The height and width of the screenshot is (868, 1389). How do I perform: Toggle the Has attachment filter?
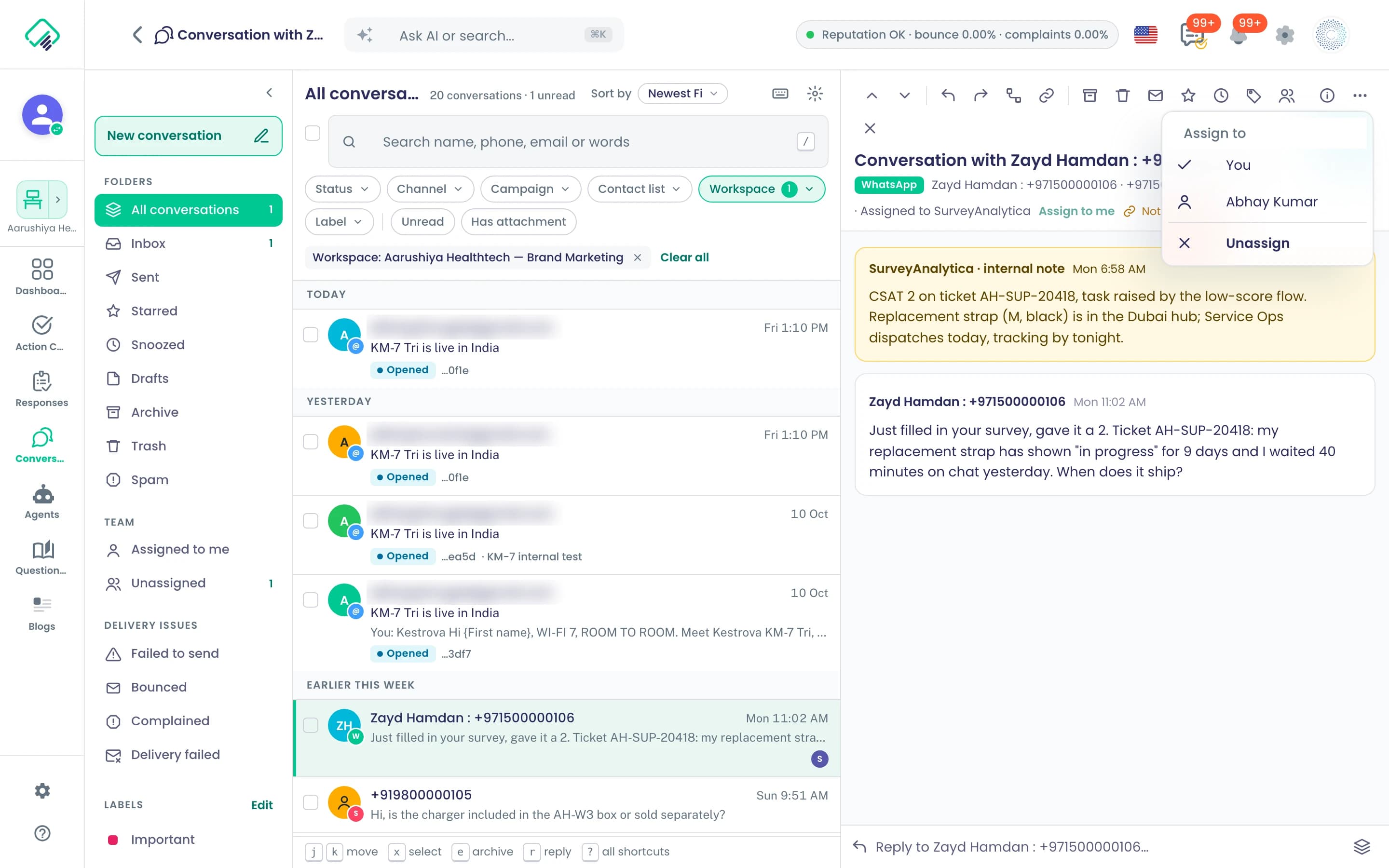[x=518, y=222]
